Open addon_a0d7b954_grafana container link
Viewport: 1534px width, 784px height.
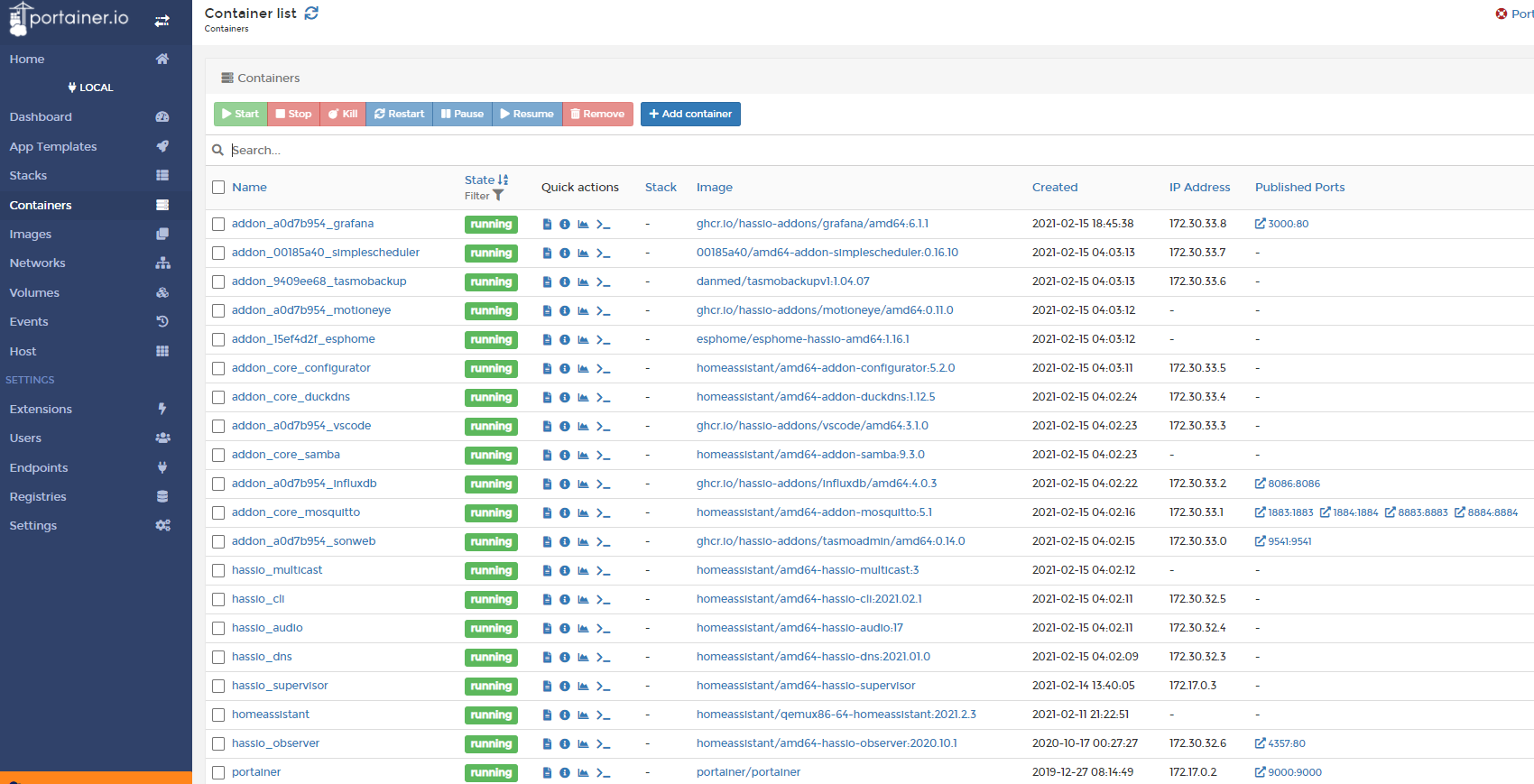tap(302, 224)
